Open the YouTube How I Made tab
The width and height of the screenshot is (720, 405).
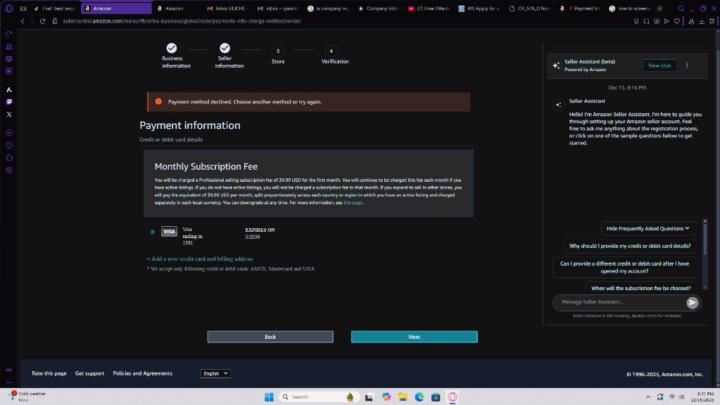pos(429,8)
